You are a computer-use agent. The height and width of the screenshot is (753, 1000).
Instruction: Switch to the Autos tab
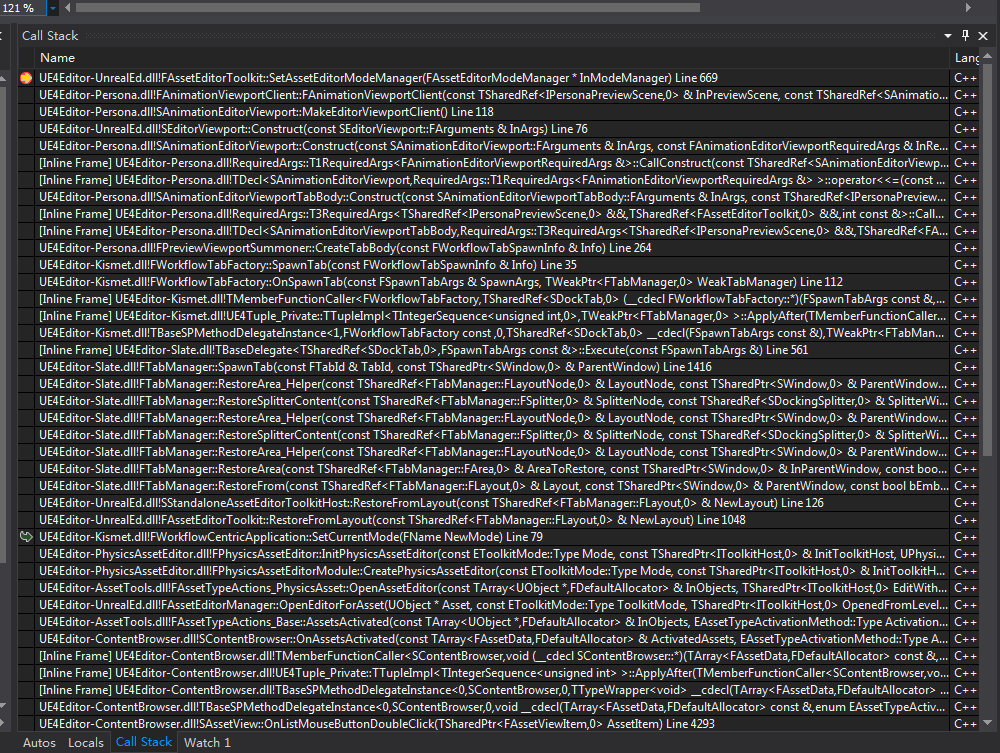click(39, 742)
